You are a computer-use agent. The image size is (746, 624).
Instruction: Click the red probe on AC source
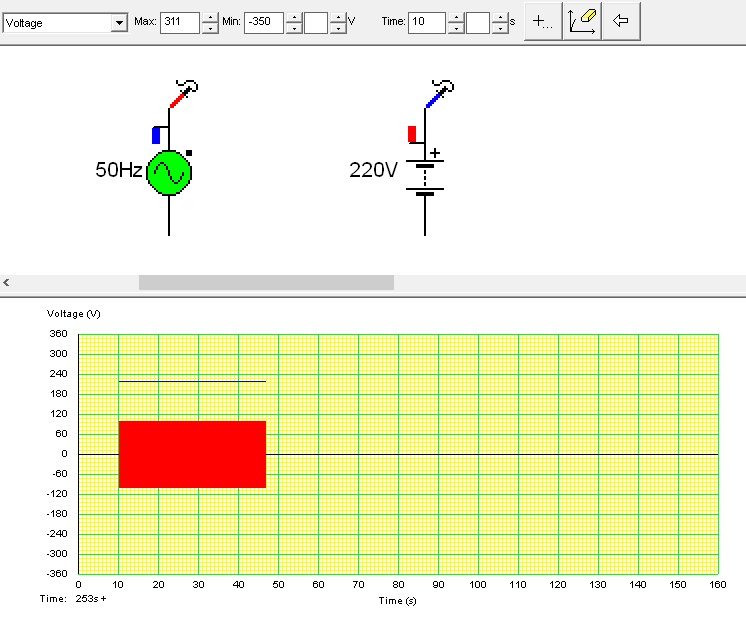[x=184, y=94]
